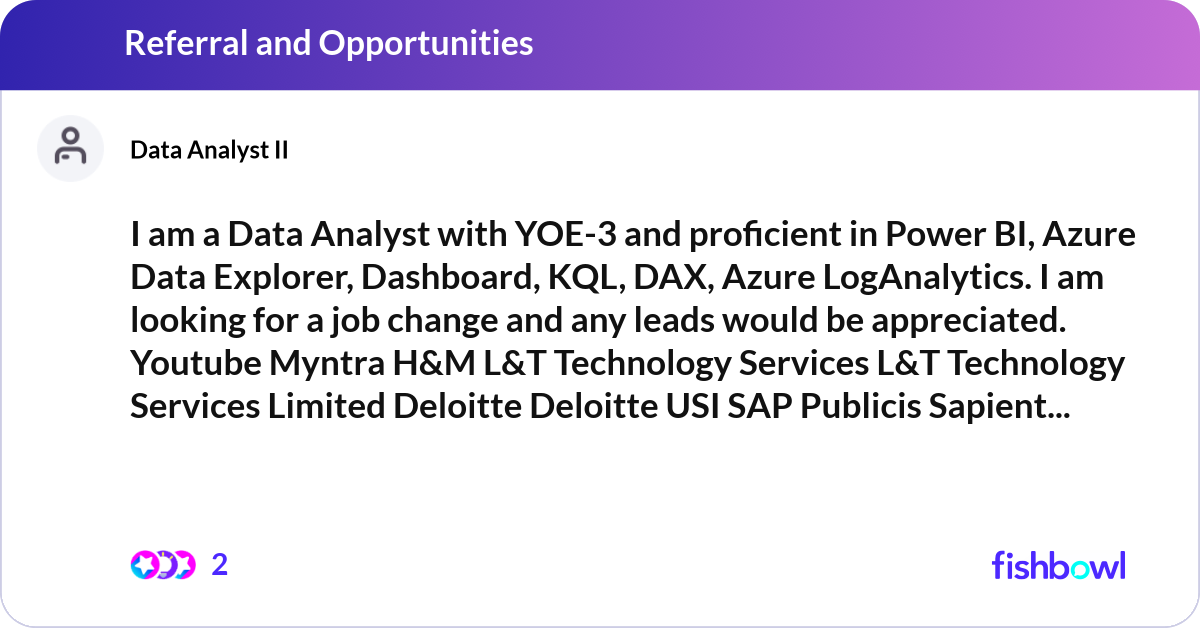Open the Data Analyst II author name

tap(209, 150)
